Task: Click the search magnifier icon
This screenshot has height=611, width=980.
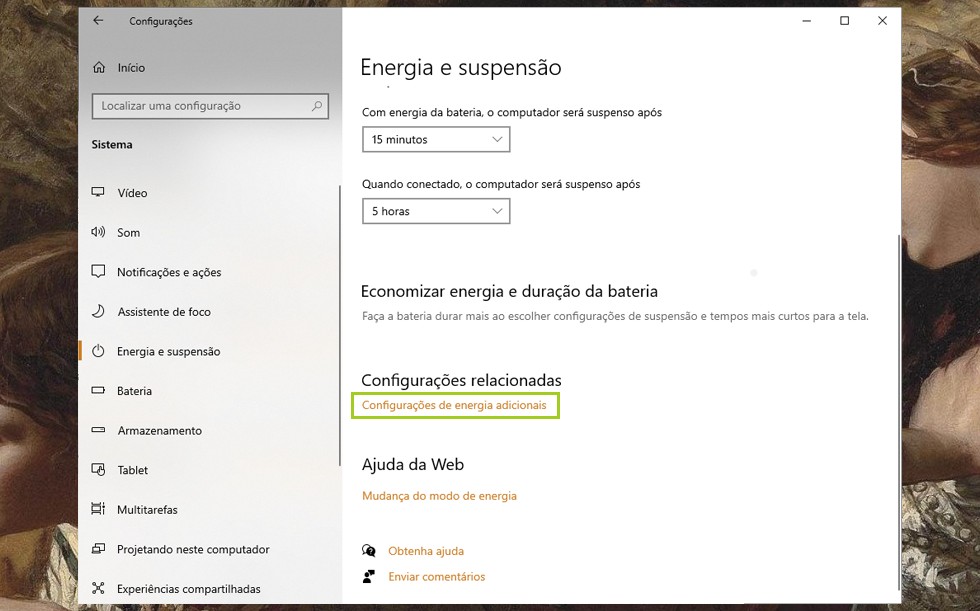Action: 317,106
